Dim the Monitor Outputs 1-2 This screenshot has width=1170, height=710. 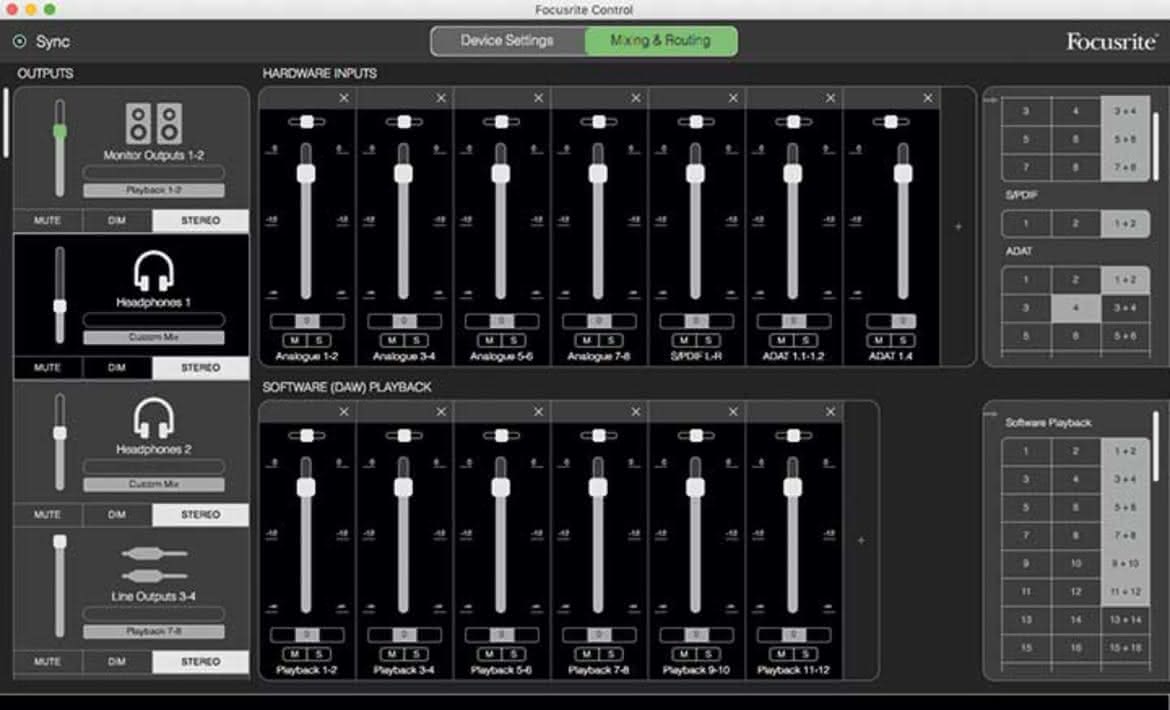coord(117,221)
